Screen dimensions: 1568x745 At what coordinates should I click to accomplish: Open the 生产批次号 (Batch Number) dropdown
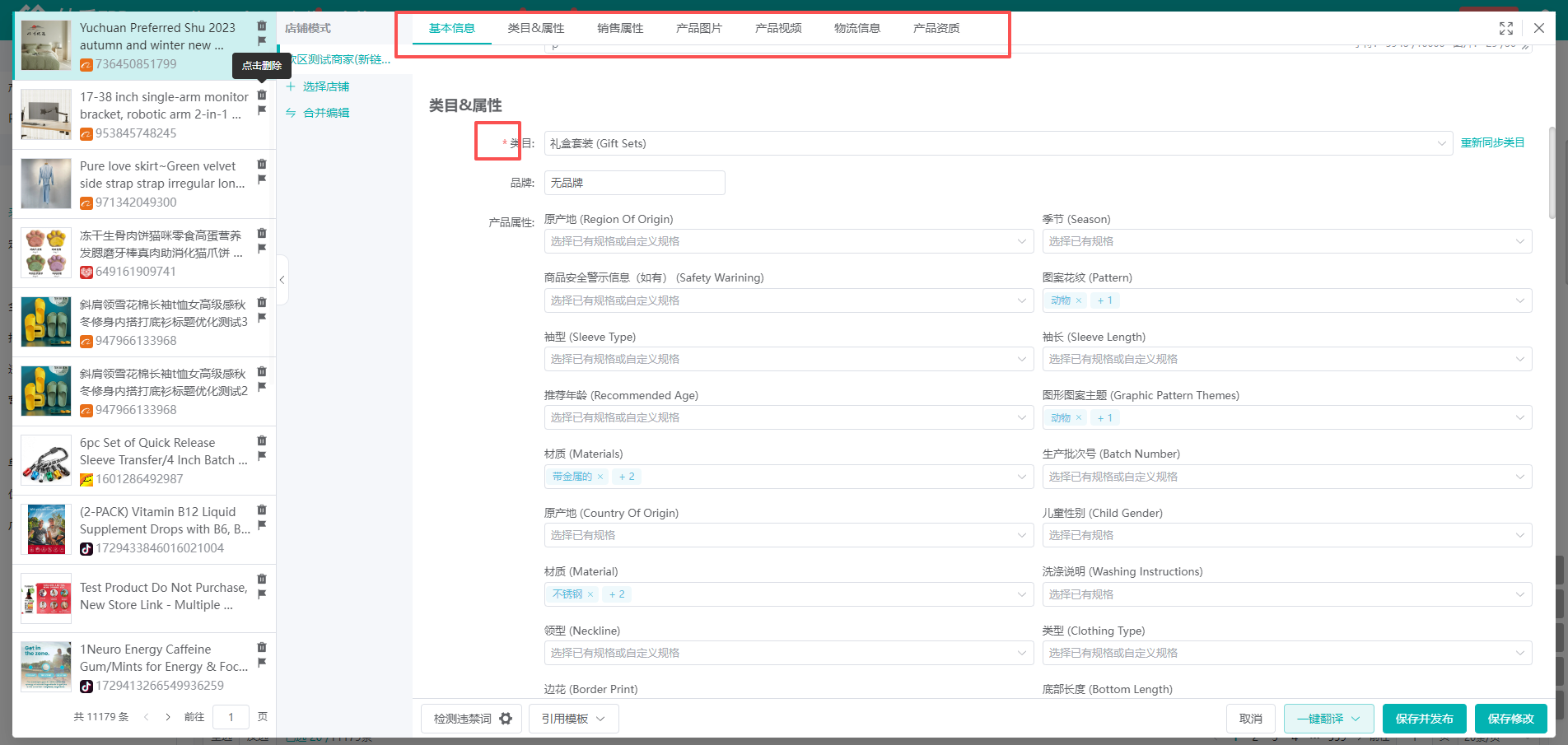point(1287,477)
